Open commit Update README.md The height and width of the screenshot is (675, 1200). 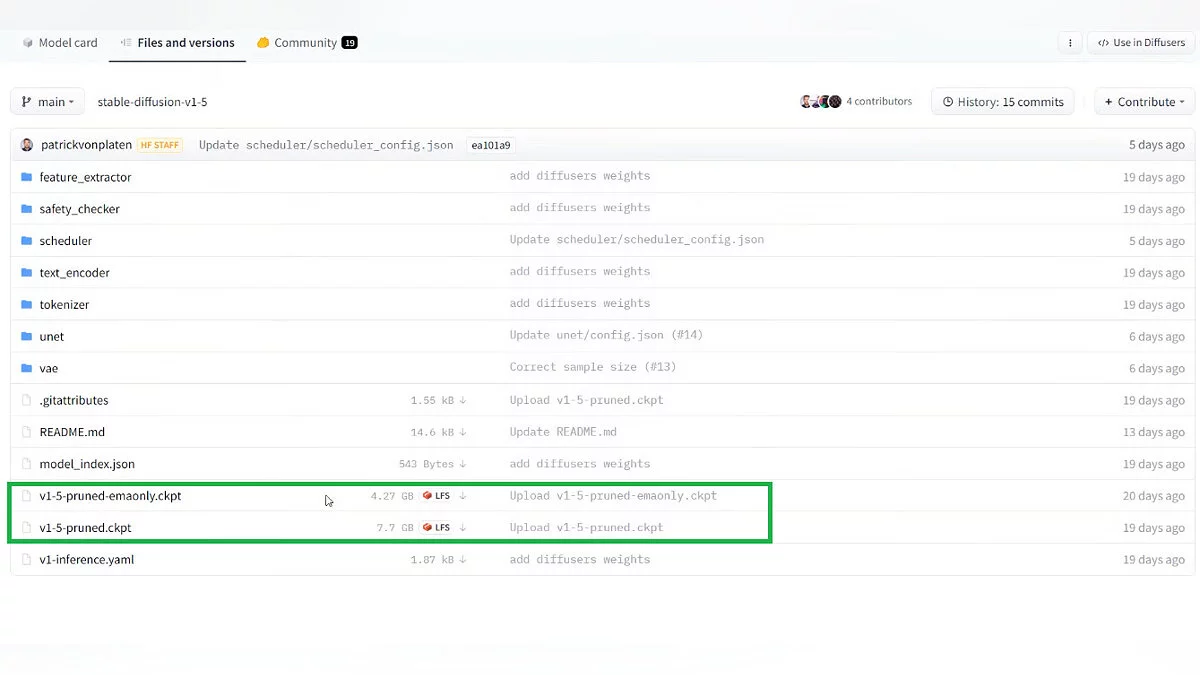coord(563,432)
